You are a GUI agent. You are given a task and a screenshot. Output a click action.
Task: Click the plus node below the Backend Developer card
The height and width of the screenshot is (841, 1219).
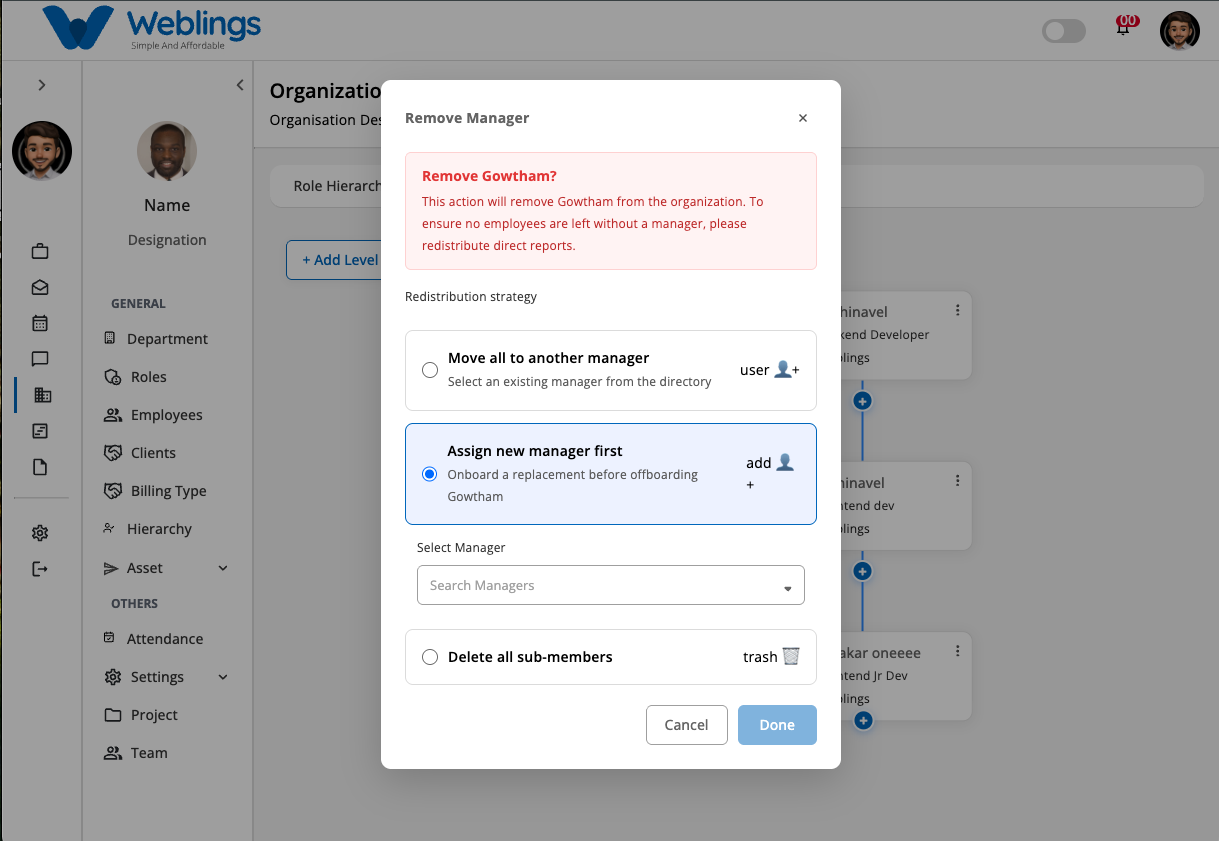pos(863,401)
